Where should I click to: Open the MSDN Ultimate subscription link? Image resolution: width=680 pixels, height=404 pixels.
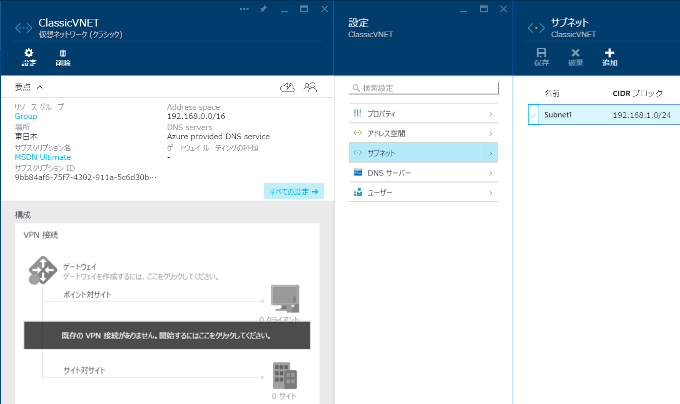tap(42, 157)
